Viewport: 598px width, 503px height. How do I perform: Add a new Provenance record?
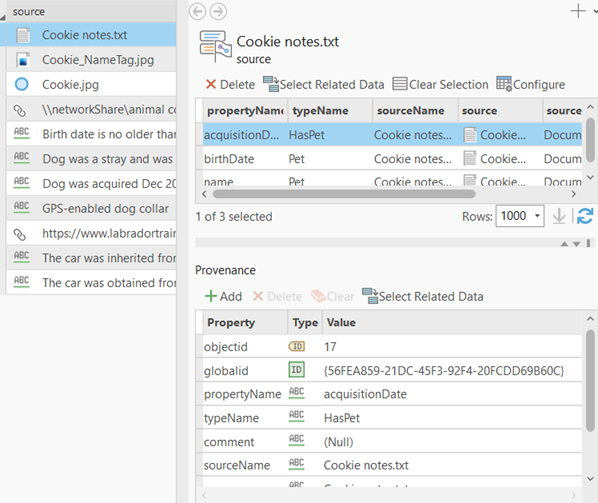click(x=223, y=296)
